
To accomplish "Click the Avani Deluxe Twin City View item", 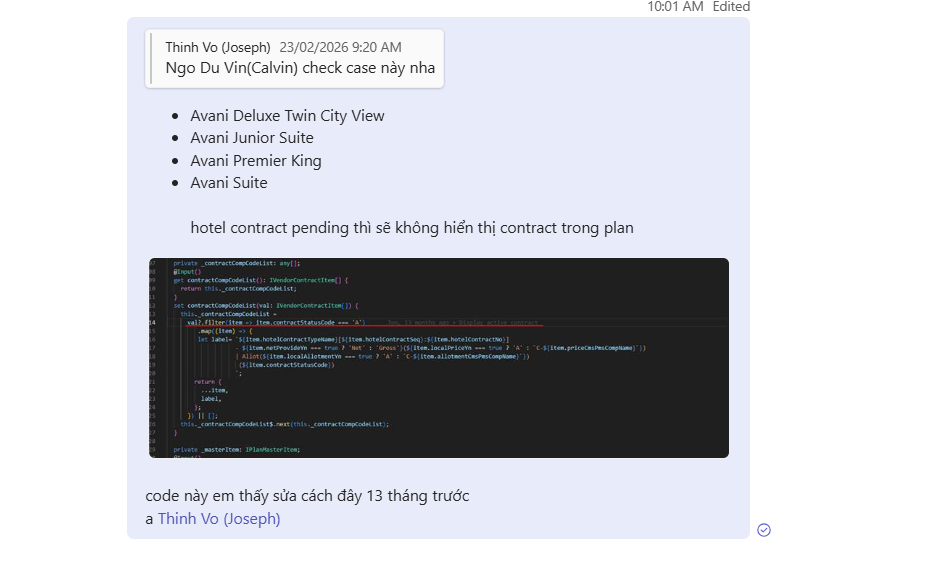I will 287,116.
